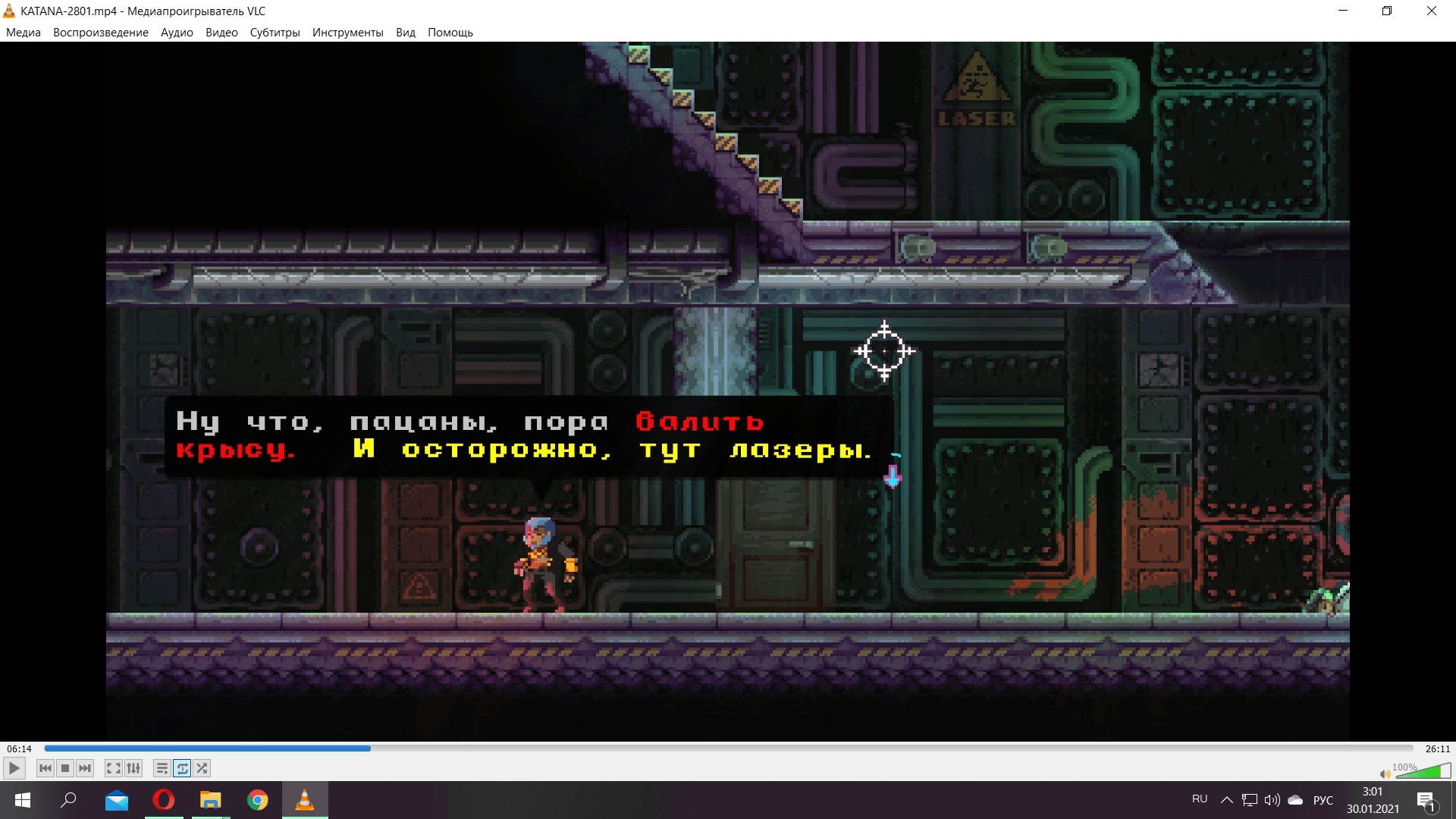Open the Видео menu
Image resolution: width=1456 pixels, height=819 pixels.
(x=221, y=32)
